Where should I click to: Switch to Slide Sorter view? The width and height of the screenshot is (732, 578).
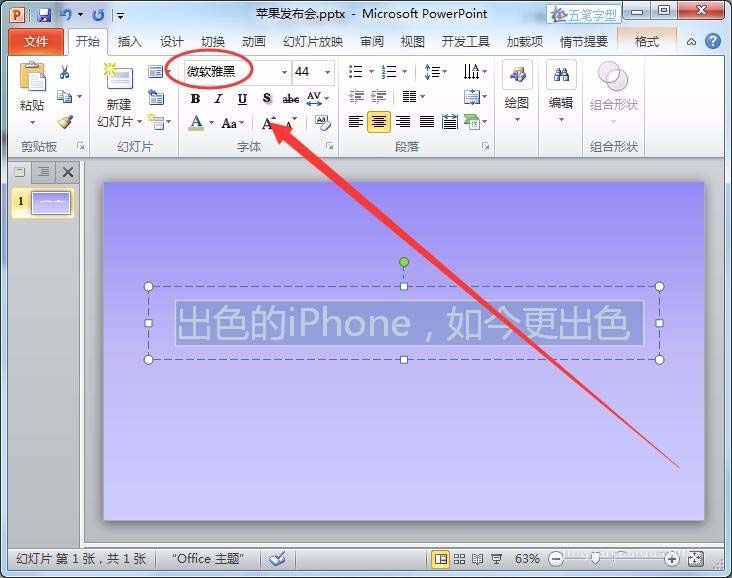pyautogui.click(x=459, y=559)
